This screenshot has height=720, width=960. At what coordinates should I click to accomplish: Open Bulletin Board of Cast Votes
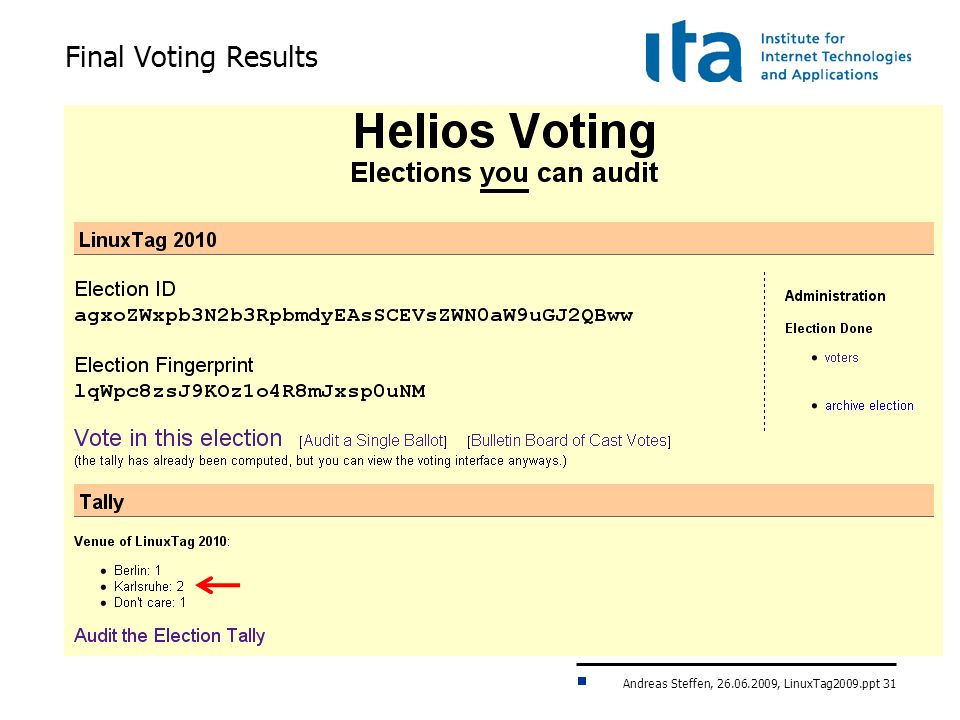[x=569, y=441]
